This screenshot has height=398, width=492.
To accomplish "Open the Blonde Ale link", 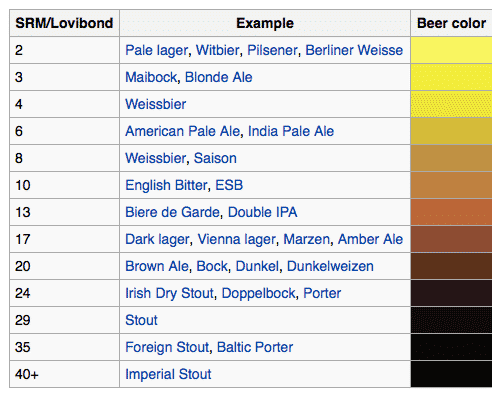I will [x=218, y=77].
